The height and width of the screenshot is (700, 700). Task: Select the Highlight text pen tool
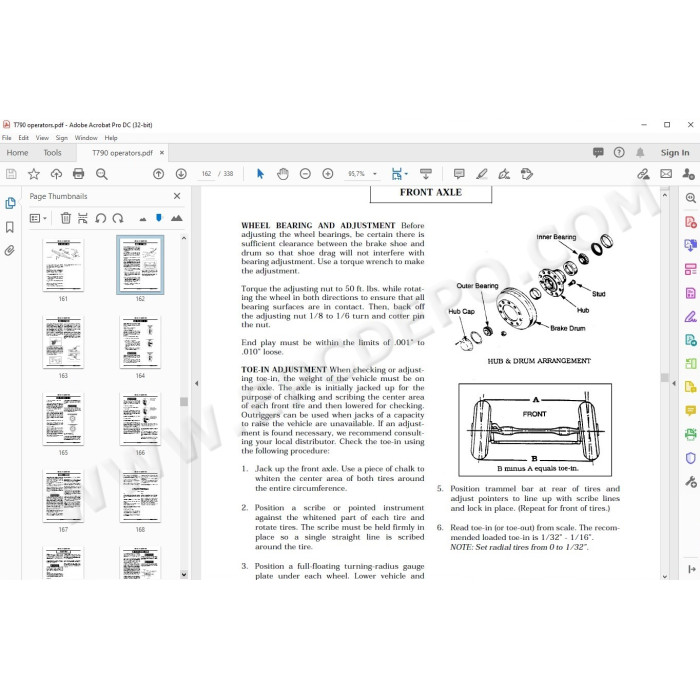pyautogui.click(x=482, y=174)
